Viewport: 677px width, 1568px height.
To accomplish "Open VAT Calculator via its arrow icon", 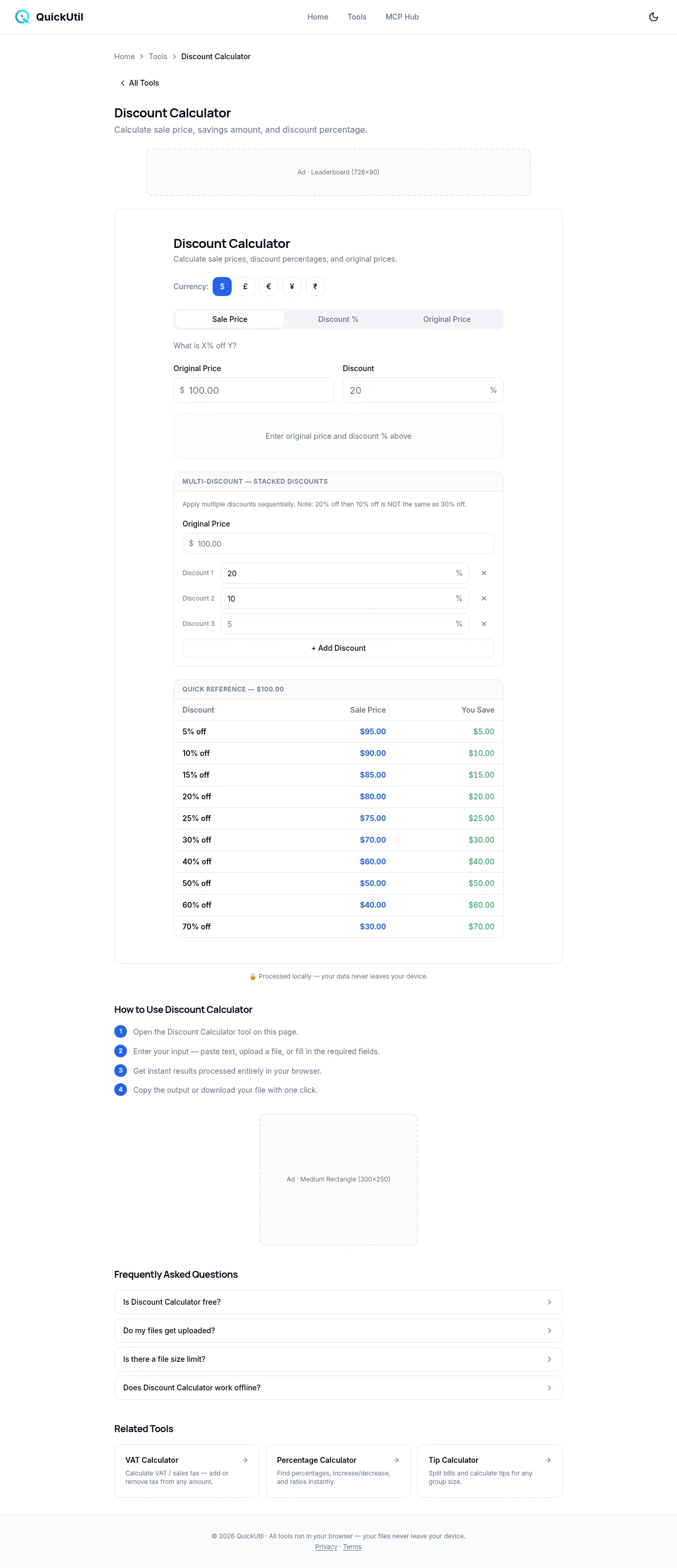I will pos(245,1460).
